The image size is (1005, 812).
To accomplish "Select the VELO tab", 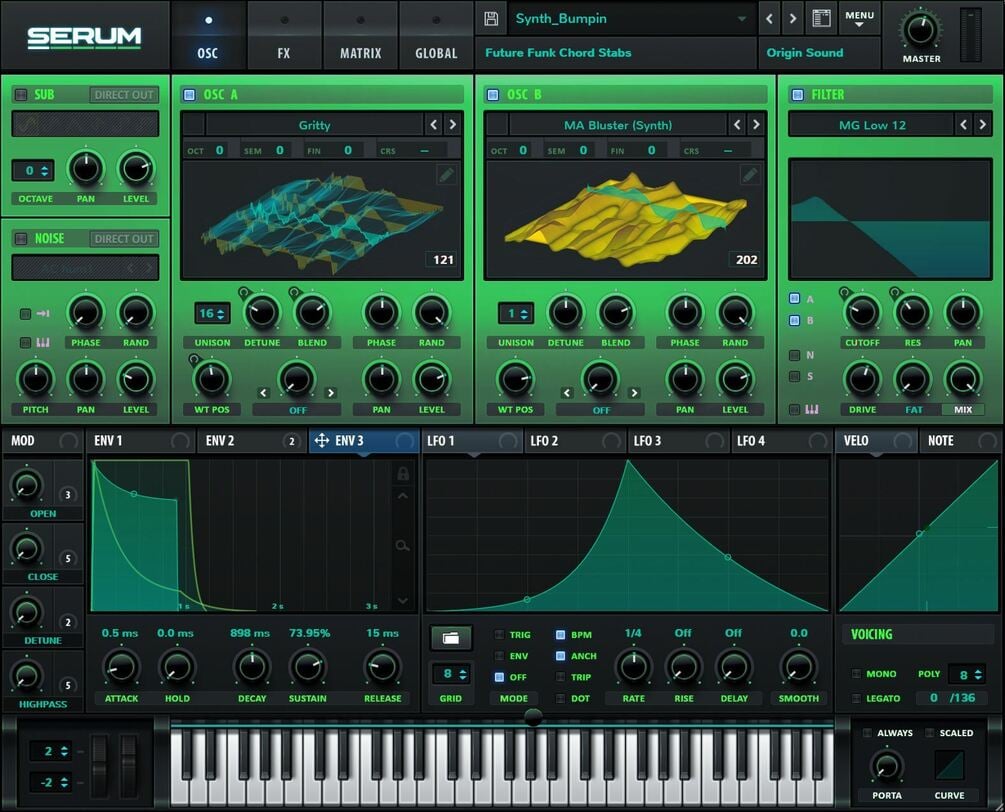I will tap(875, 441).
